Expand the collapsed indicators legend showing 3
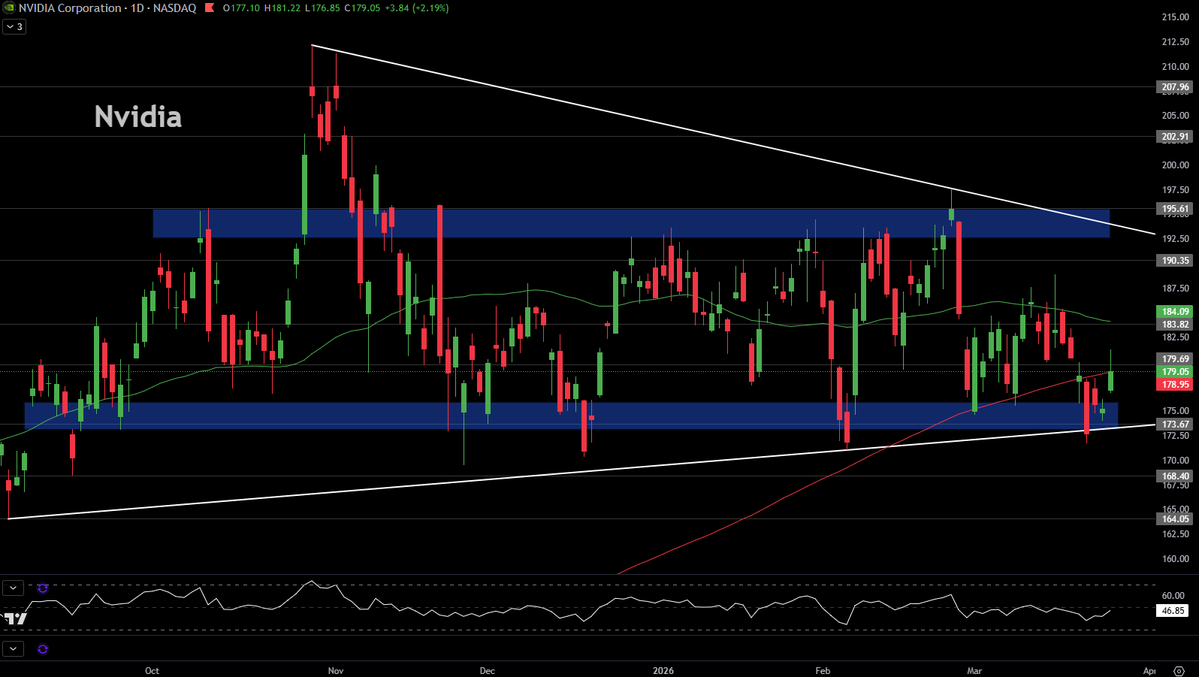Screen dimensions: 1199x677 [x=15, y=27]
